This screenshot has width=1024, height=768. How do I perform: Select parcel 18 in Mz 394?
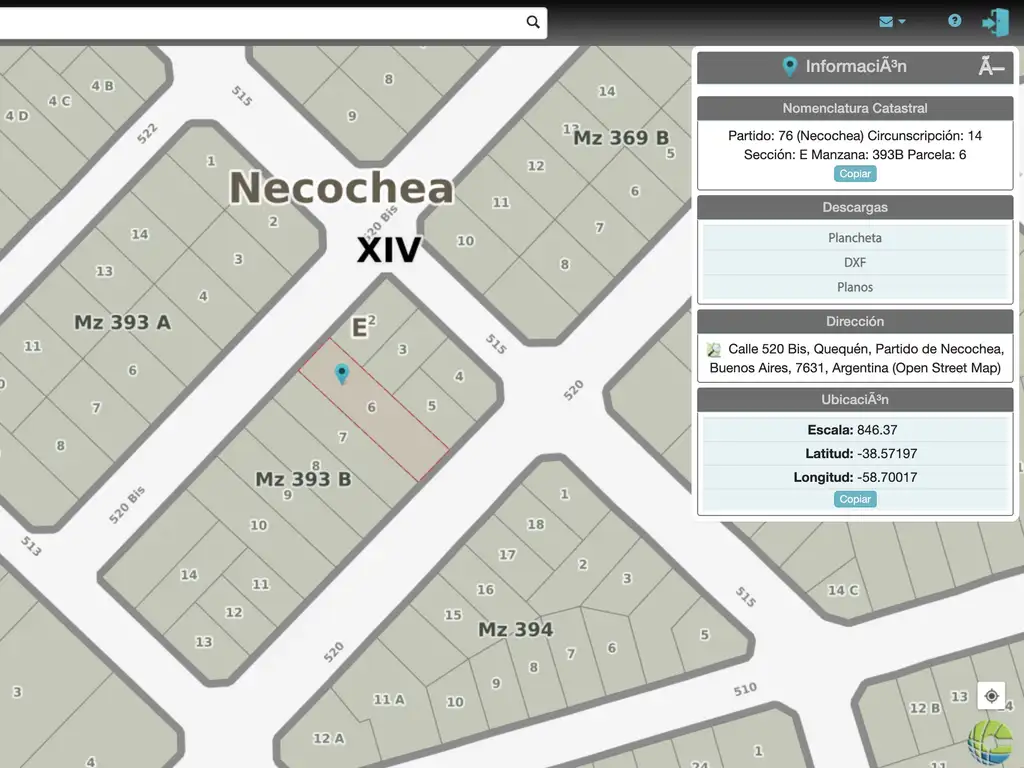click(x=535, y=524)
